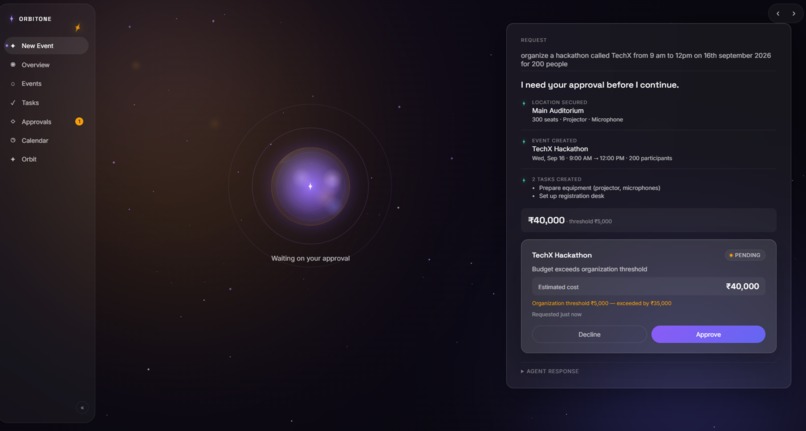Go to next request with right arrow

pos(794,14)
